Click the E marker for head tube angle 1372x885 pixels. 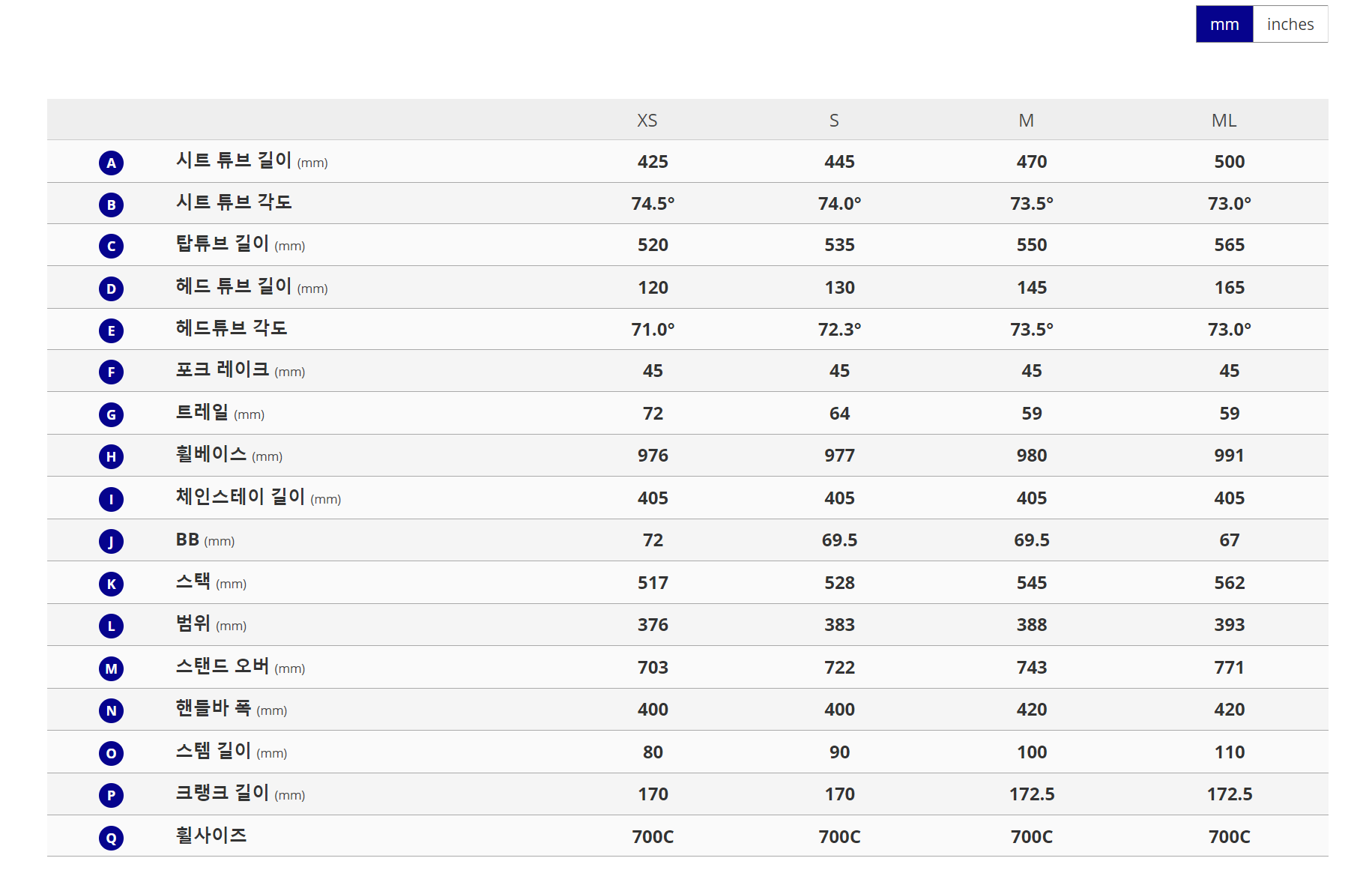pos(112,330)
